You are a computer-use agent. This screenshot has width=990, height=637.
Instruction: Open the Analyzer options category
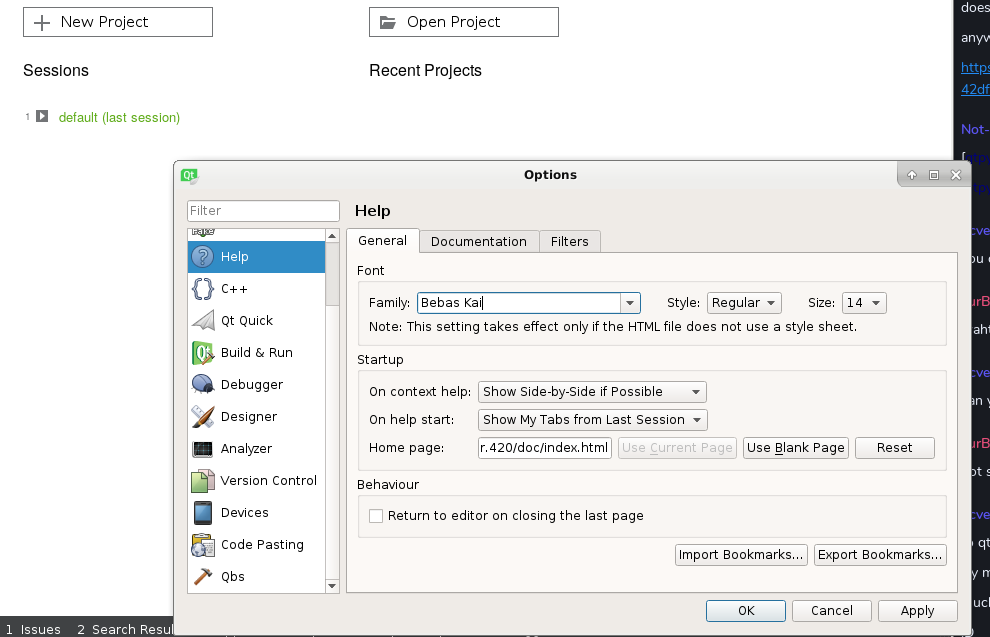pos(256,449)
